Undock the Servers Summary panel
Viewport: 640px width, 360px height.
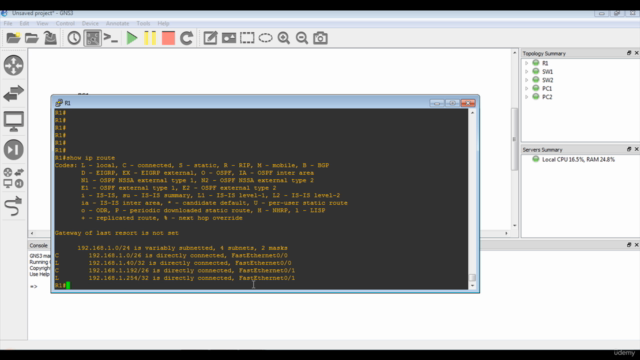click(x=629, y=149)
